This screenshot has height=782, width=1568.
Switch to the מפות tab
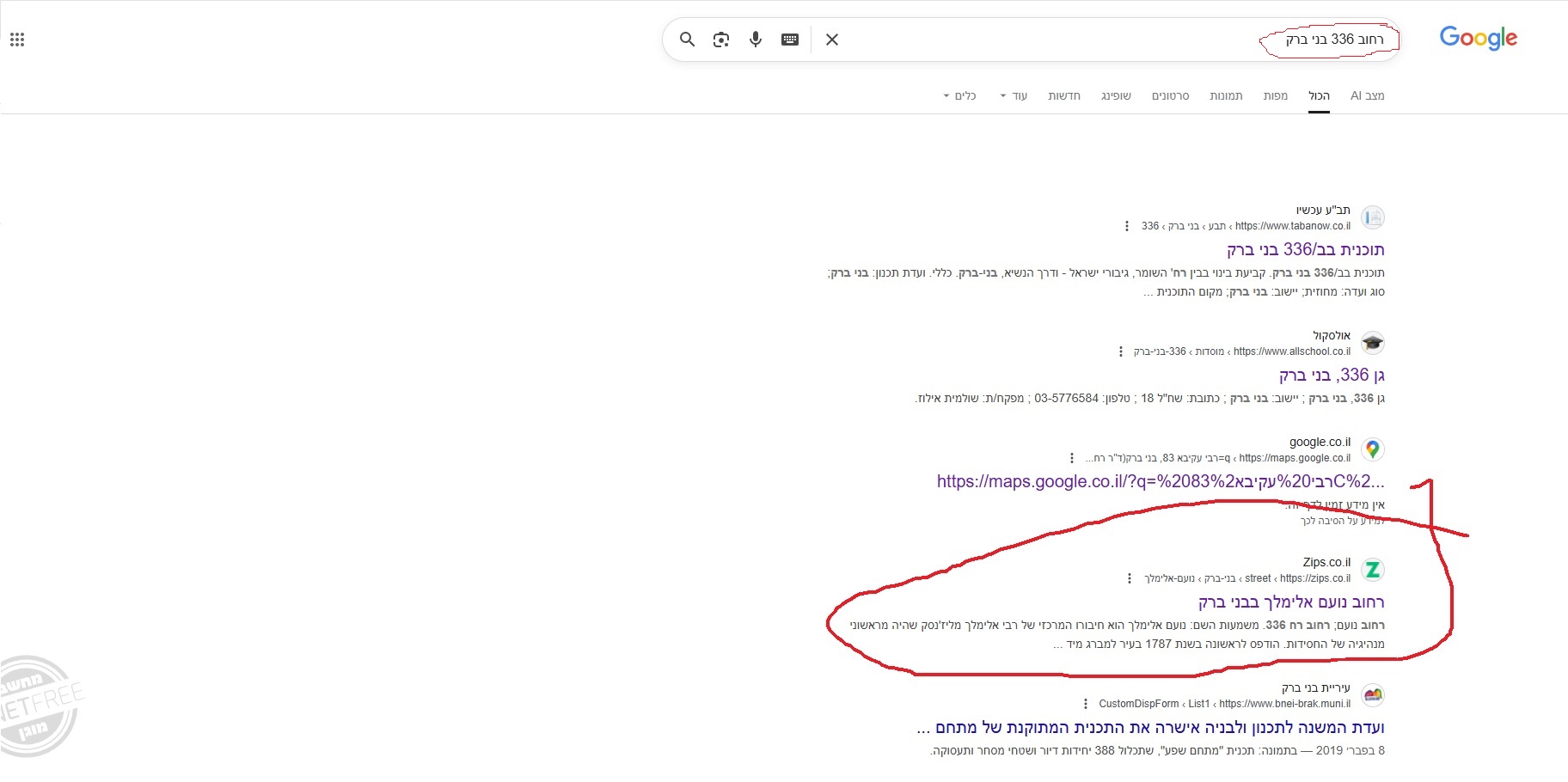[x=1276, y=95]
